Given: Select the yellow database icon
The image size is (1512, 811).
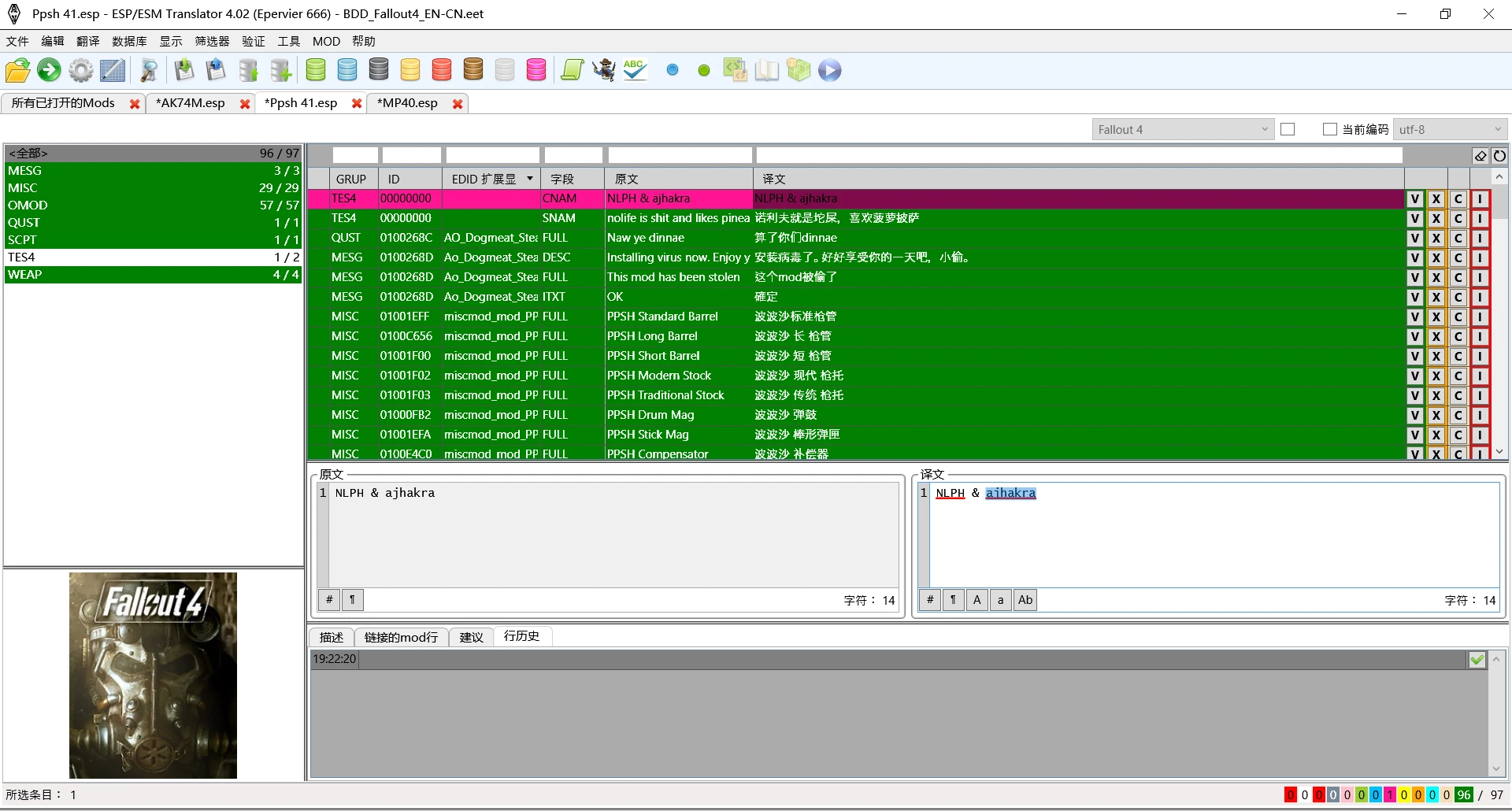Looking at the screenshot, I should pos(410,70).
